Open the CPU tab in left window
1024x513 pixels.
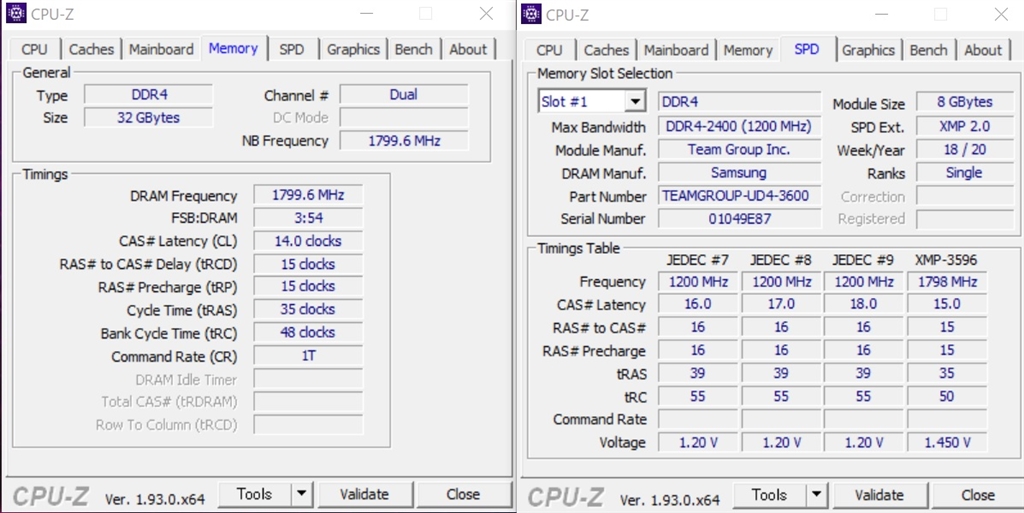(x=35, y=50)
